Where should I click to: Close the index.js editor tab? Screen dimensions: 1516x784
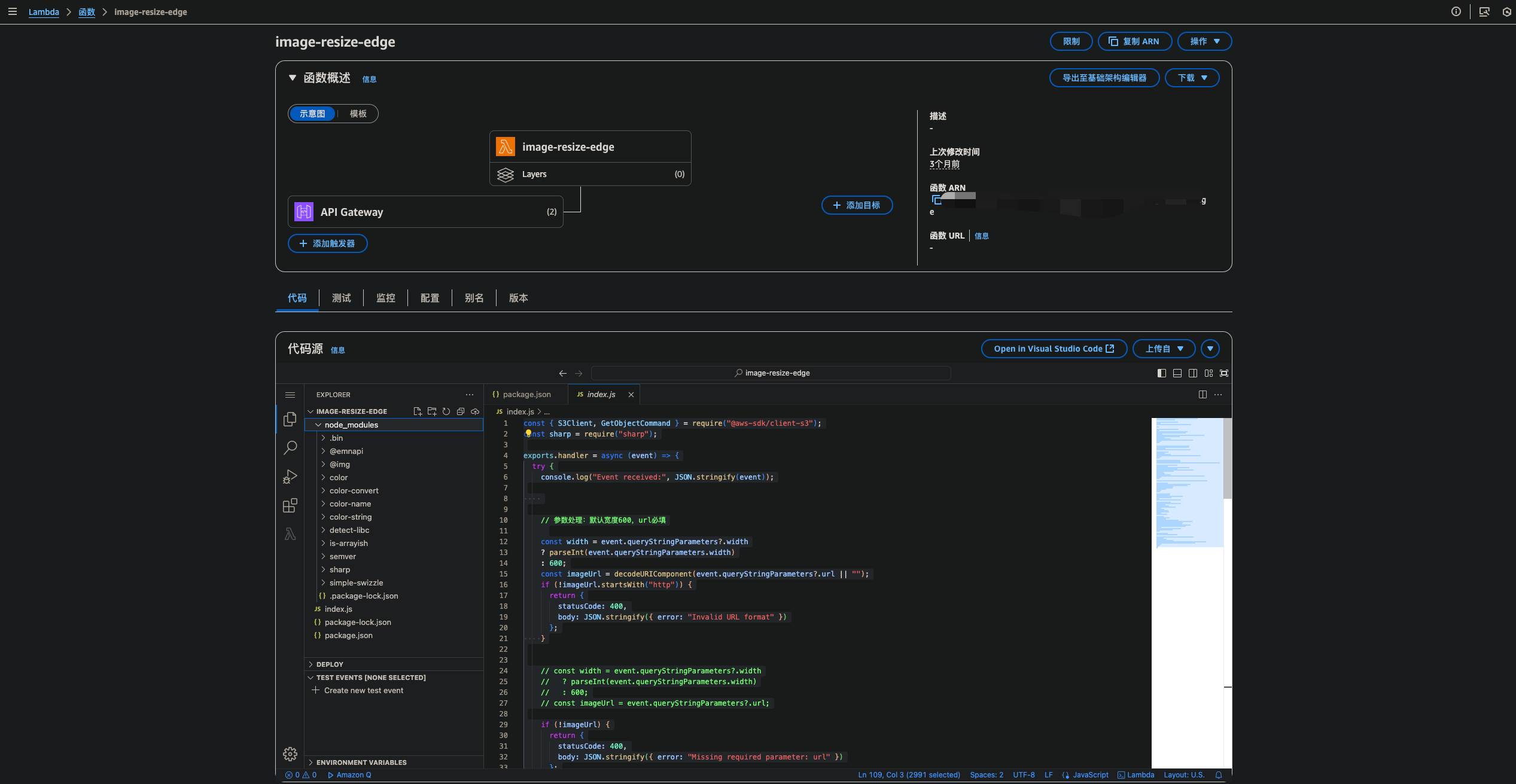pyautogui.click(x=631, y=395)
